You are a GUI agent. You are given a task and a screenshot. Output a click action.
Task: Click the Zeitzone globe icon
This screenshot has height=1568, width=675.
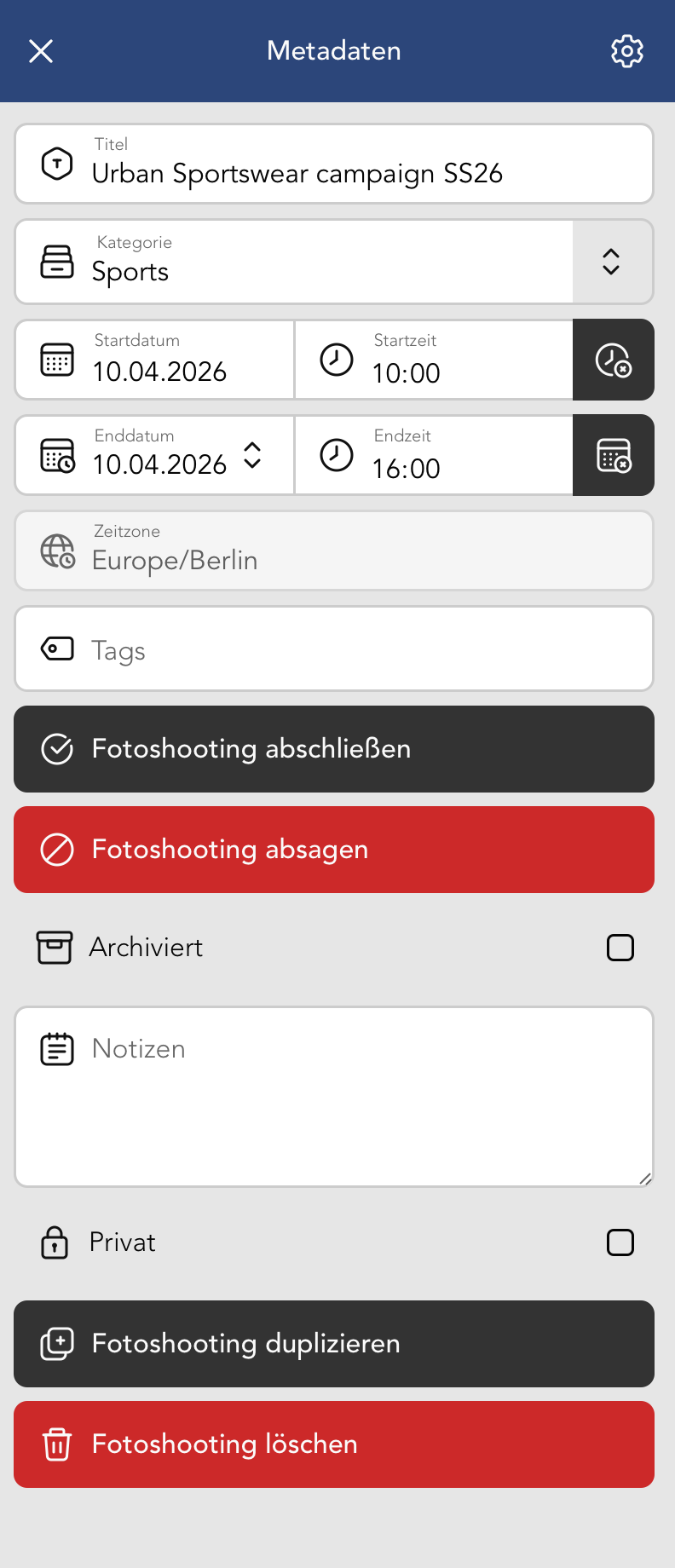tap(57, 551)
